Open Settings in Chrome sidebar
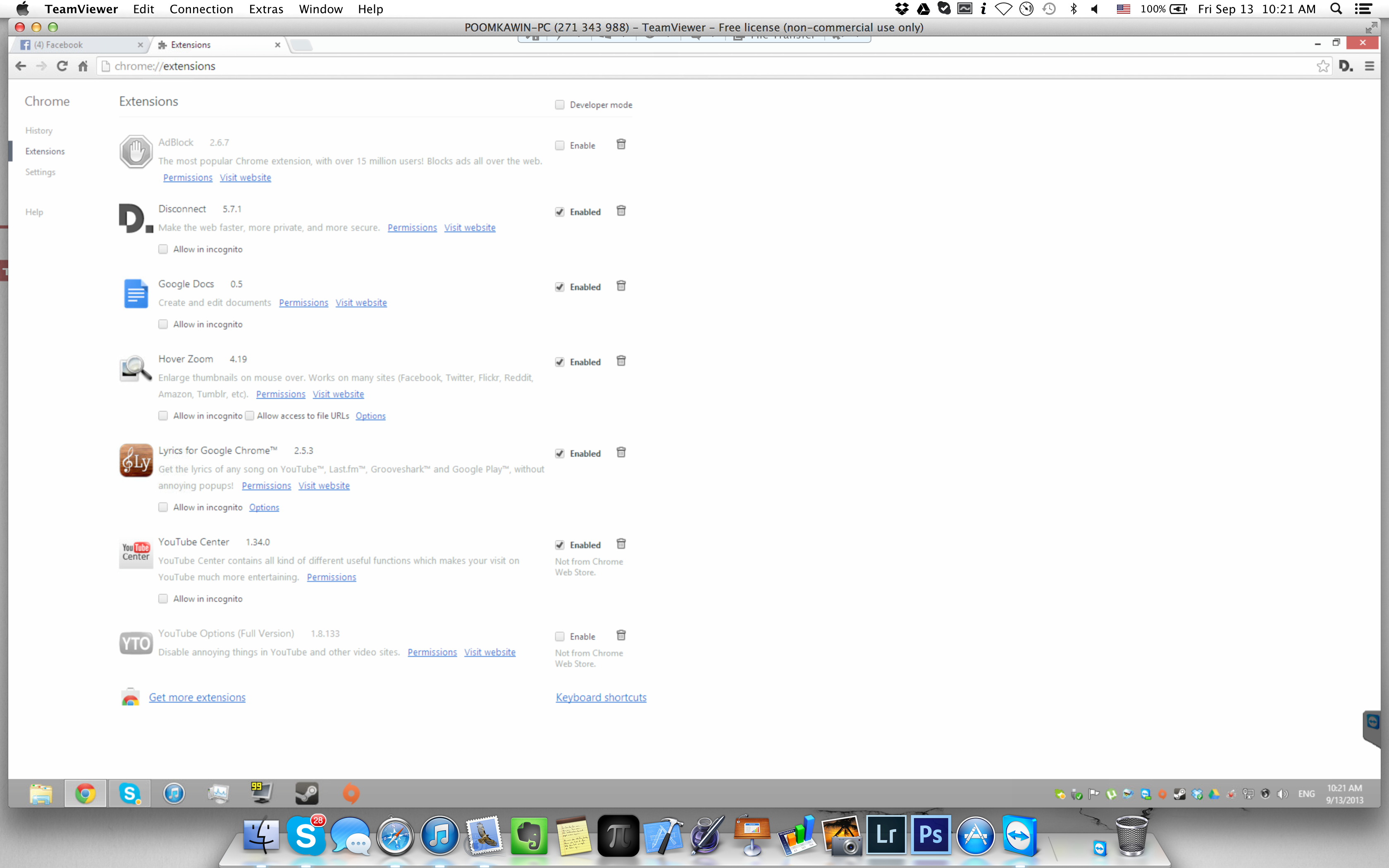The height and width of the screenshot is (868, 1389). coord(40,172)
